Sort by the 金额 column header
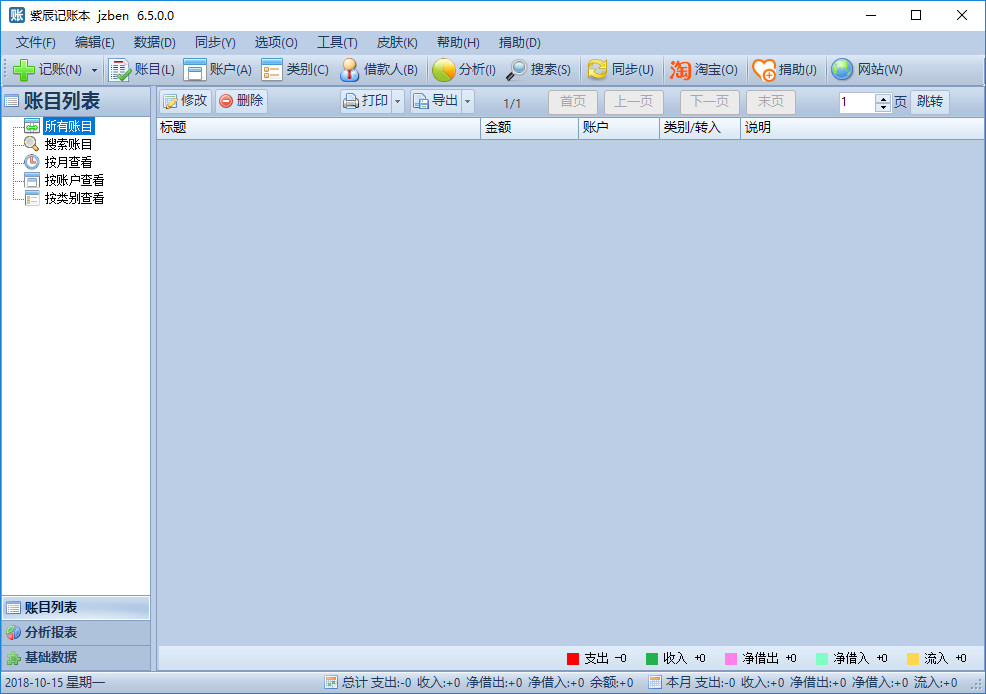Screen dimensions: 986x694 [529, 128]
